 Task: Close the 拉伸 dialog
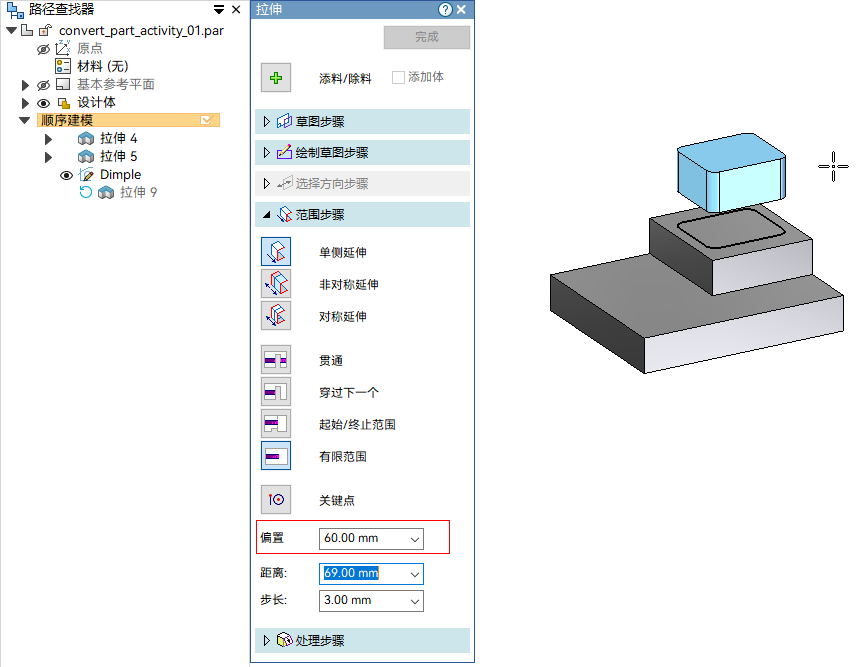tap(461, 9)
